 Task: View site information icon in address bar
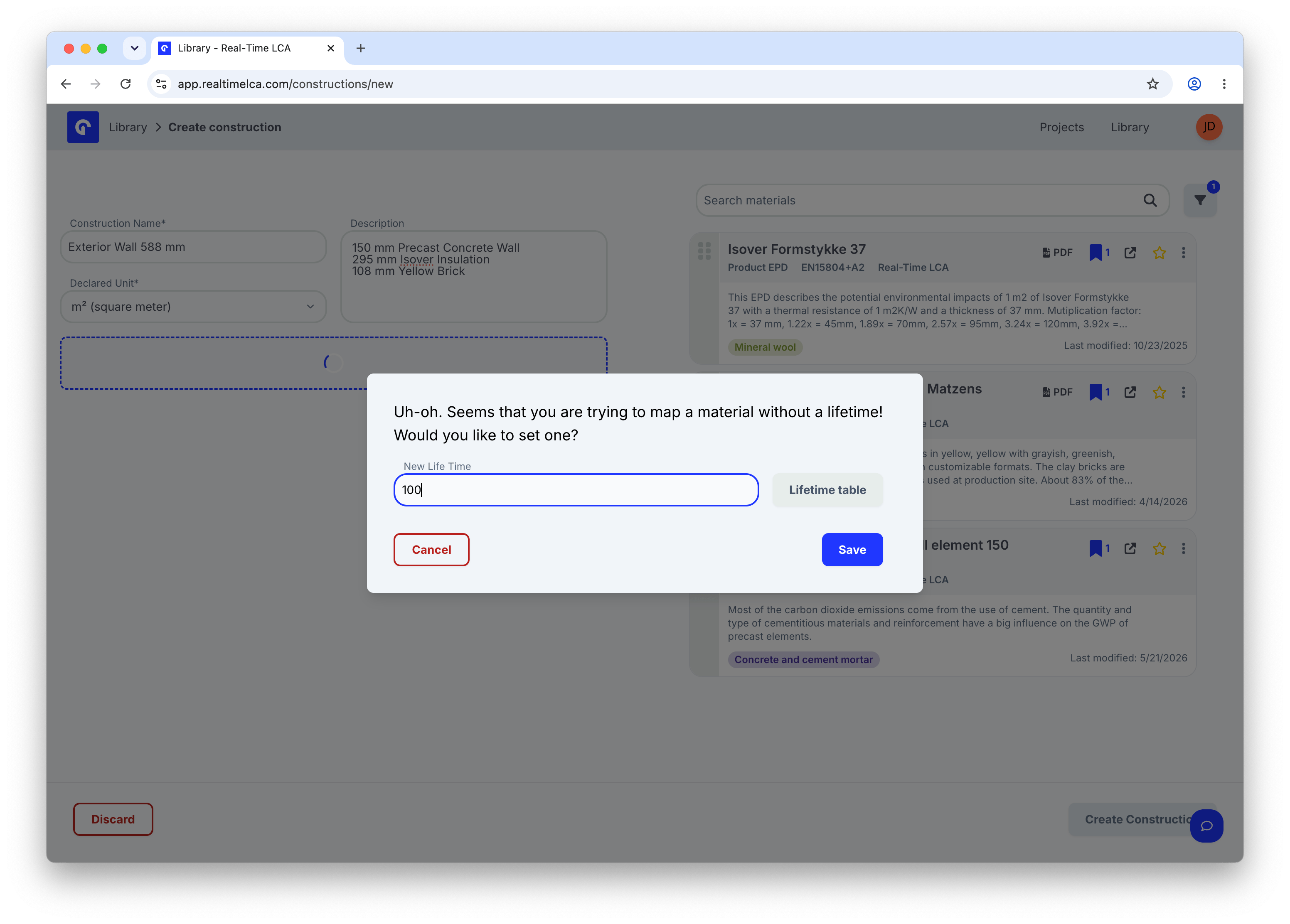point(162,84)
